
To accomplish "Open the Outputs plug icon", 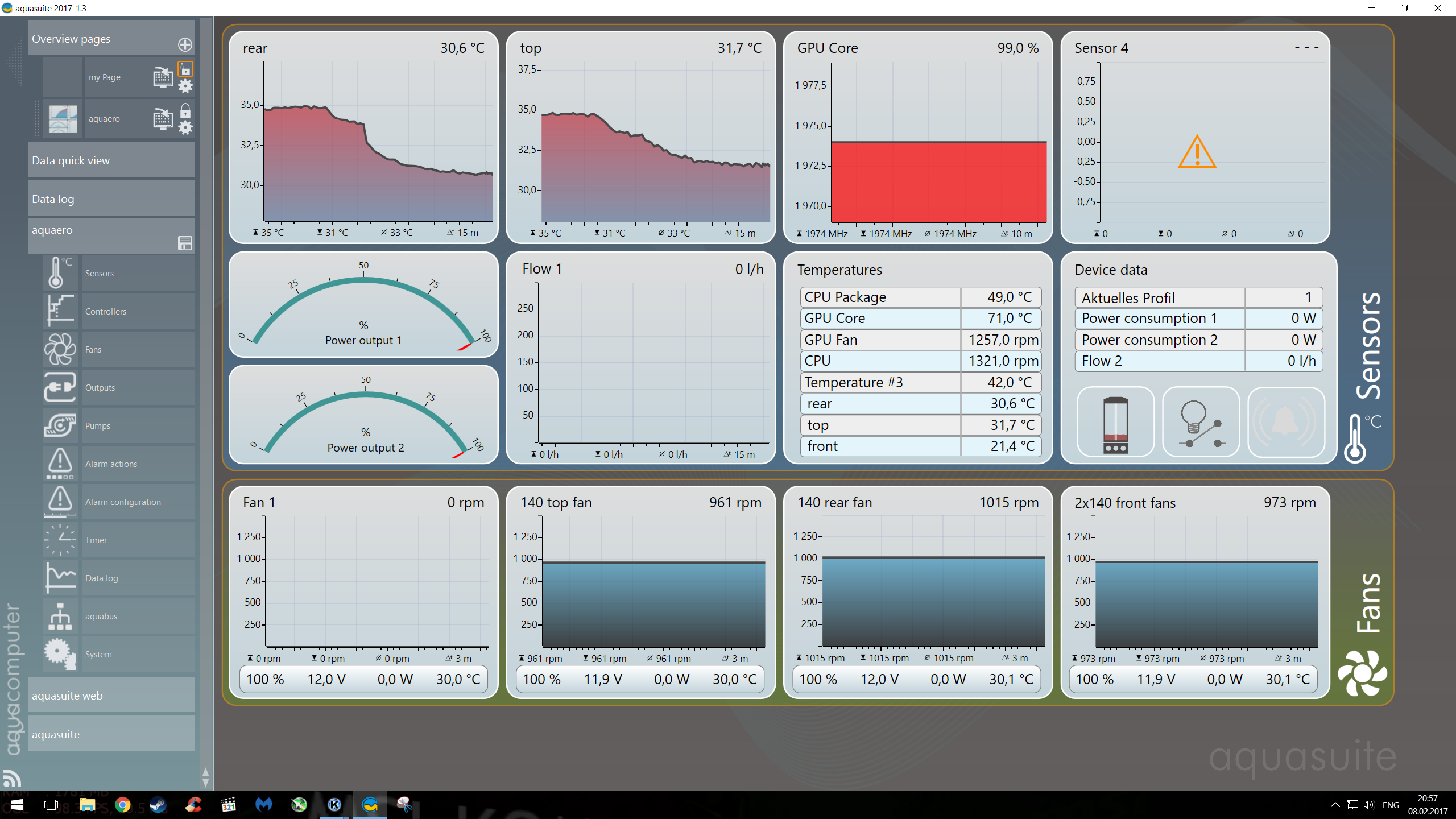I will pos(60,387).
